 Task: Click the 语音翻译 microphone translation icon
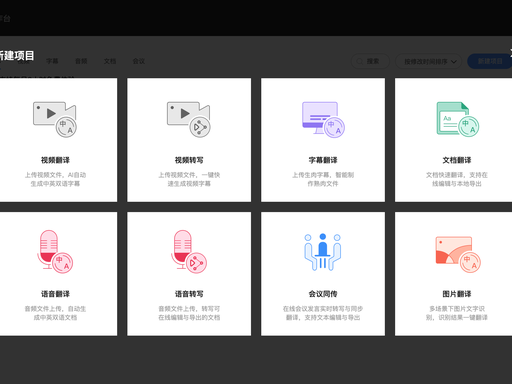point(55,251)
